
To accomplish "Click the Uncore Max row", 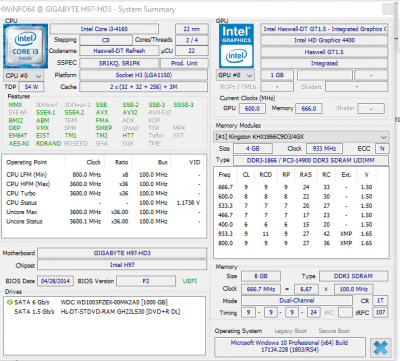I will pos(104,212).
